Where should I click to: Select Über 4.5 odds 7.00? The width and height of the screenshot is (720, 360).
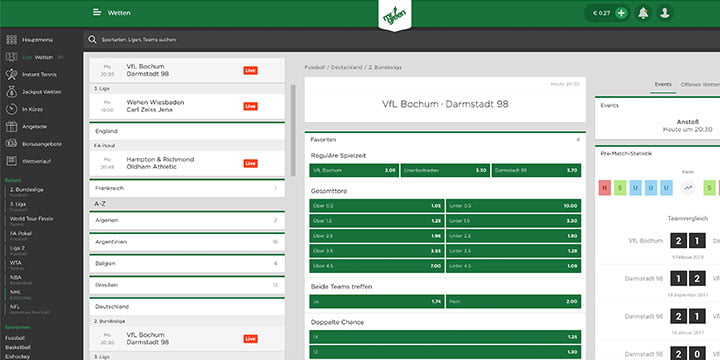377,266
